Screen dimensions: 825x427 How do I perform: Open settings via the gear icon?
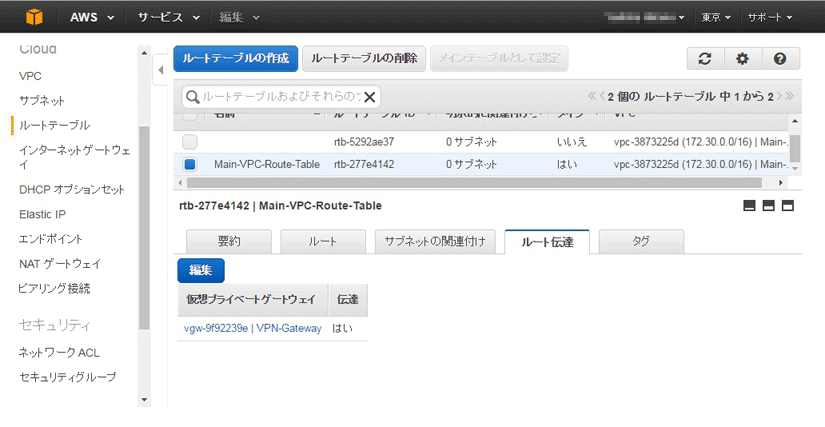click(x=742, y=59)
